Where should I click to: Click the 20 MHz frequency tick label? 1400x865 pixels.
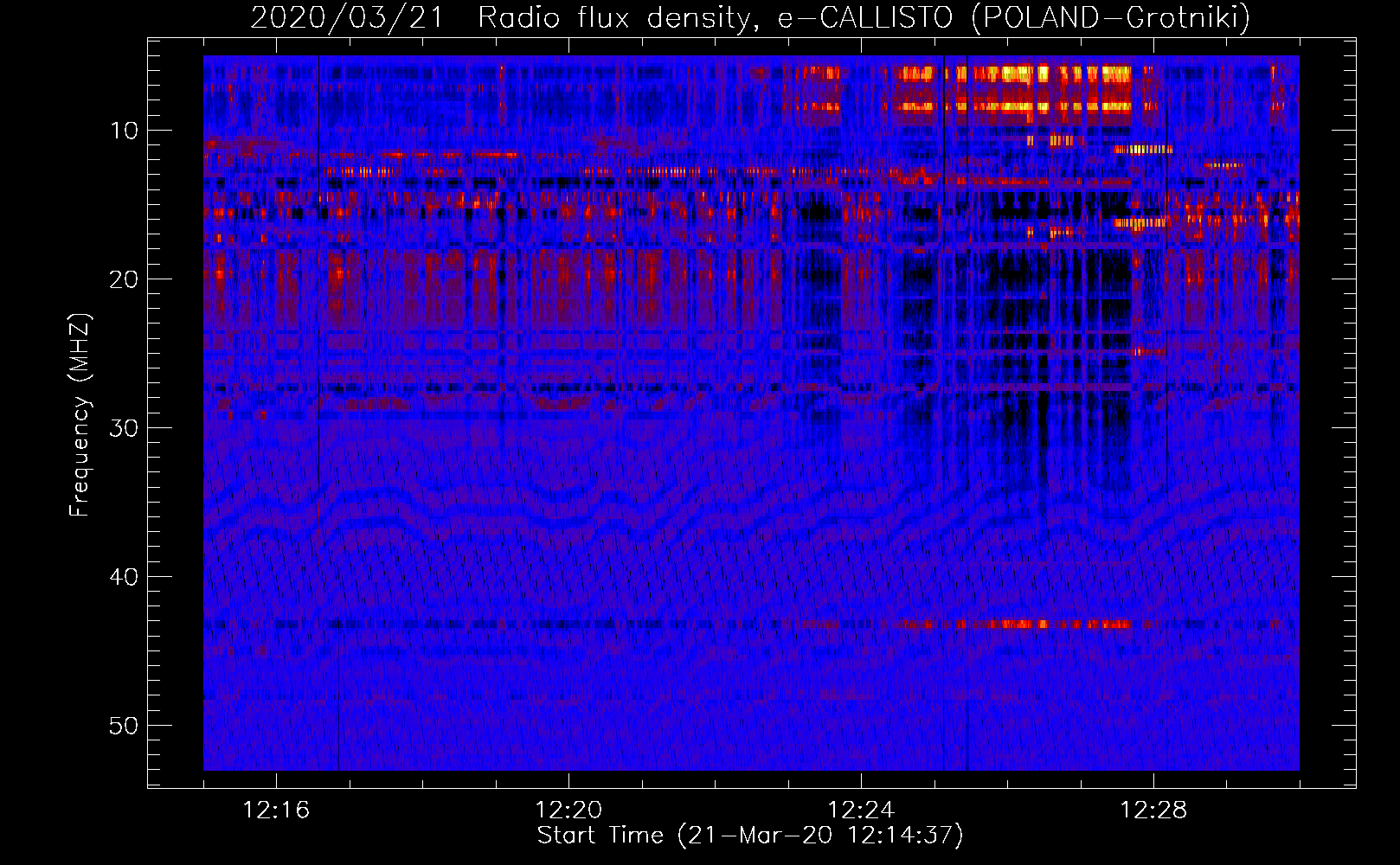(x=125, y=279)
